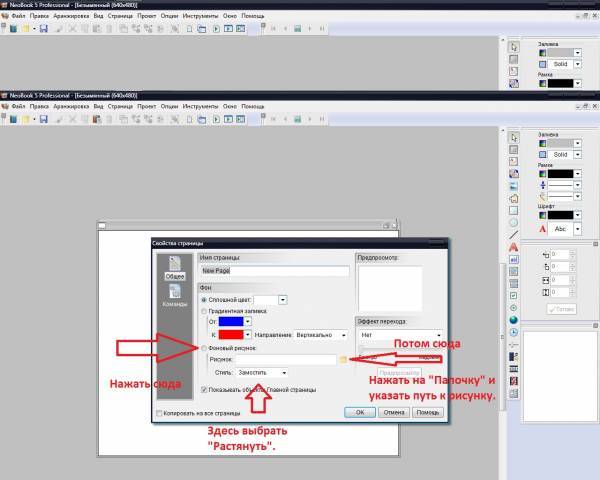Open the Эффект перехода dropdown showing Нет
This screenshot has width=600, height=480.
pos(398,335)
